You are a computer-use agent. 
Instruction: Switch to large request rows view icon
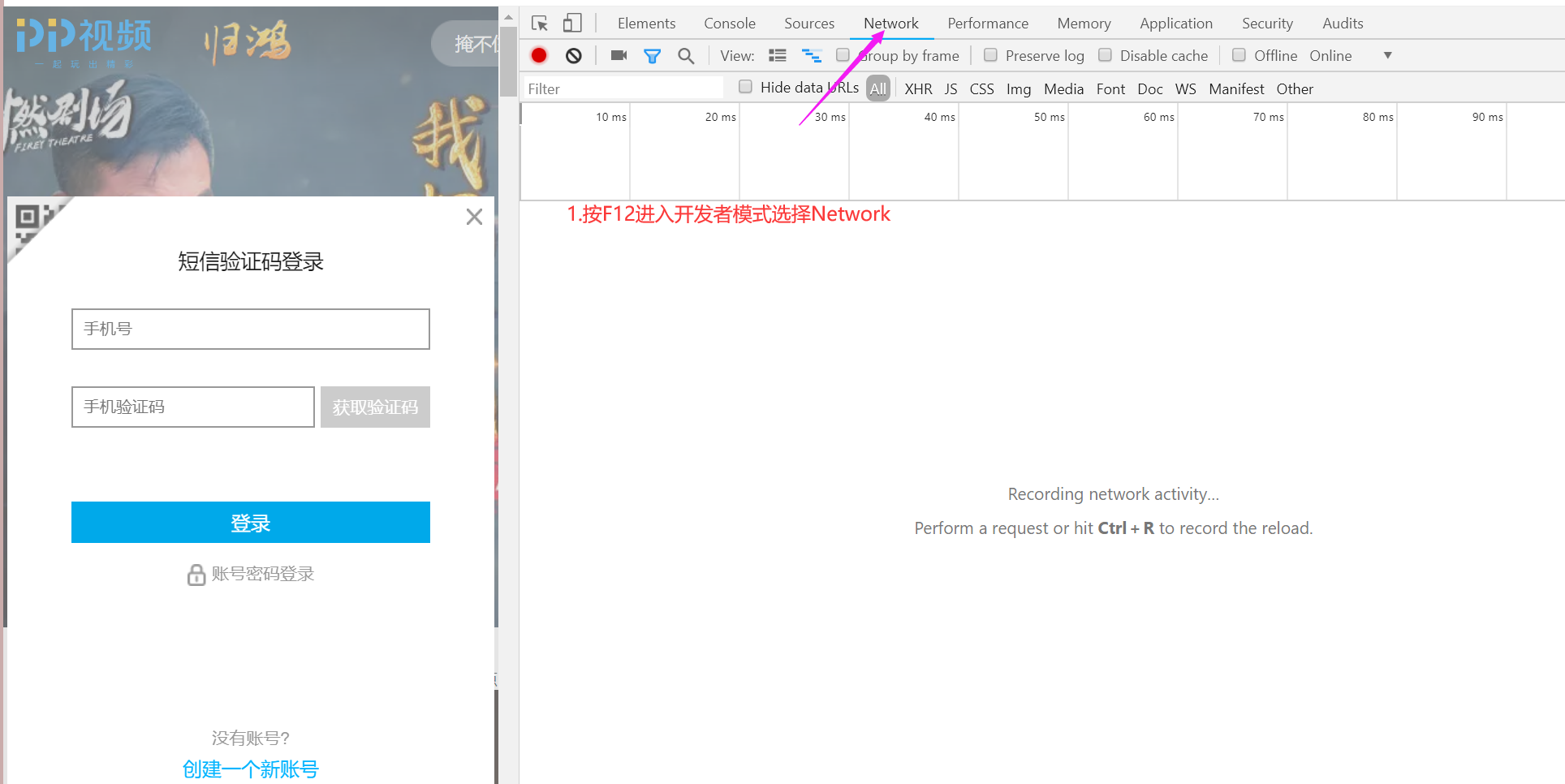pyautogui.click(x=778, y=55)
